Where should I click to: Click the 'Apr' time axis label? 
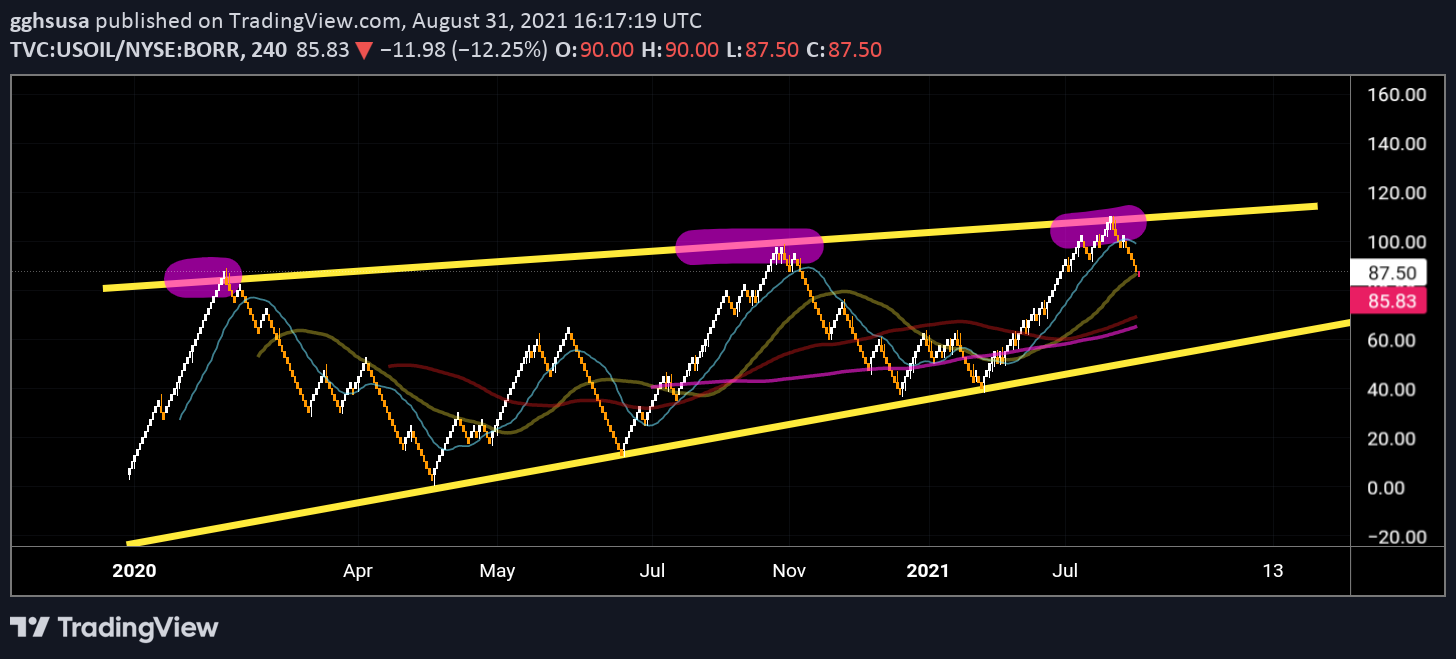pos(358,571)
